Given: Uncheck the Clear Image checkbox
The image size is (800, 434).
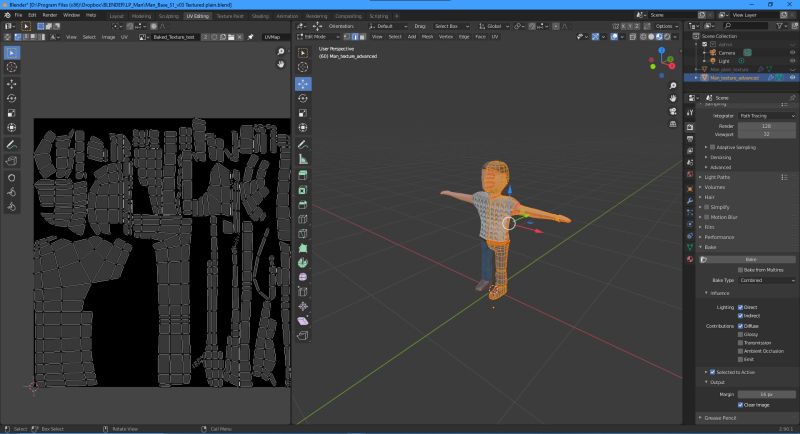Looking at the screenshot, I should pyautogui.click(x=740, y=405).
